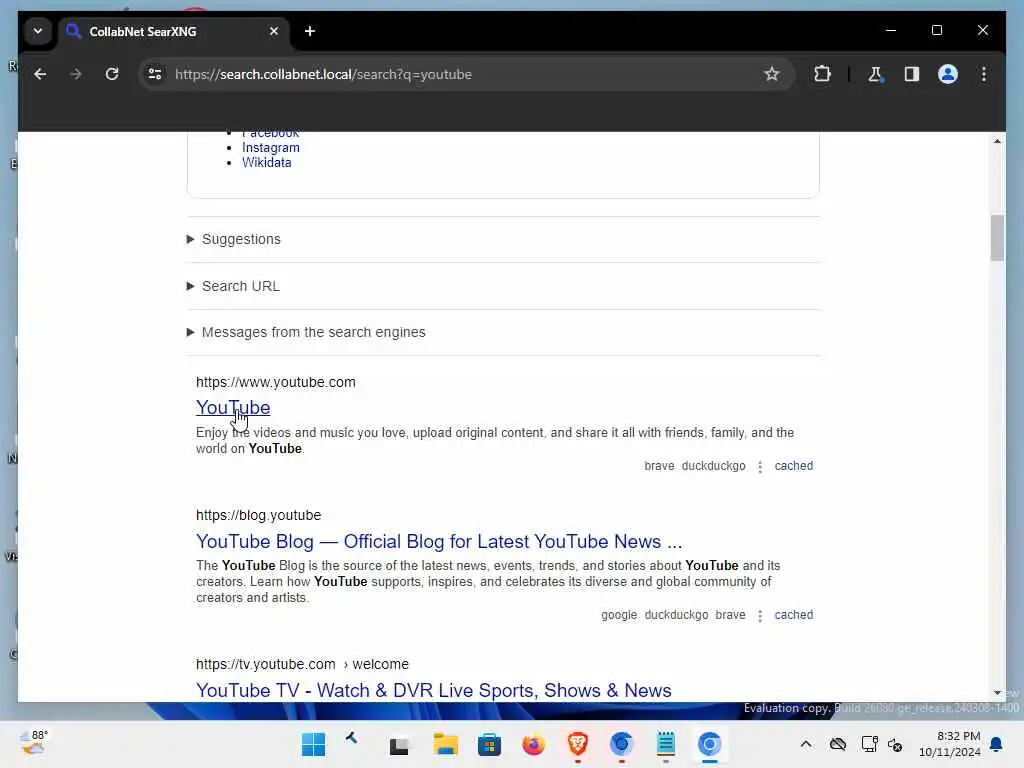Open blue-arrow app next to Start
This screenshot has height=768, width=1024.
pyautogui.click(x=351, y=739)
